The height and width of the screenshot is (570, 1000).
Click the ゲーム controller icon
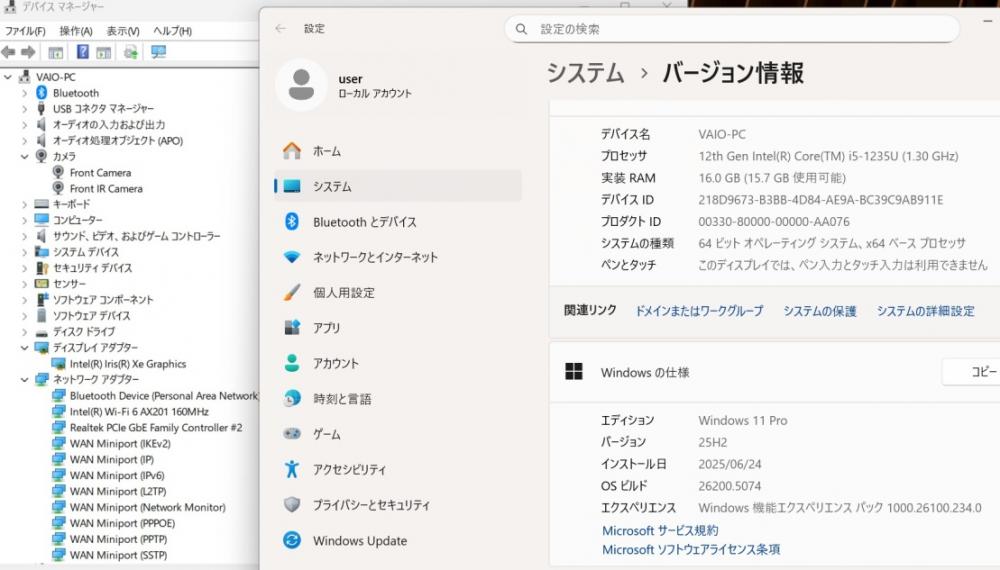pyautogui.click(x=292, y=434)
